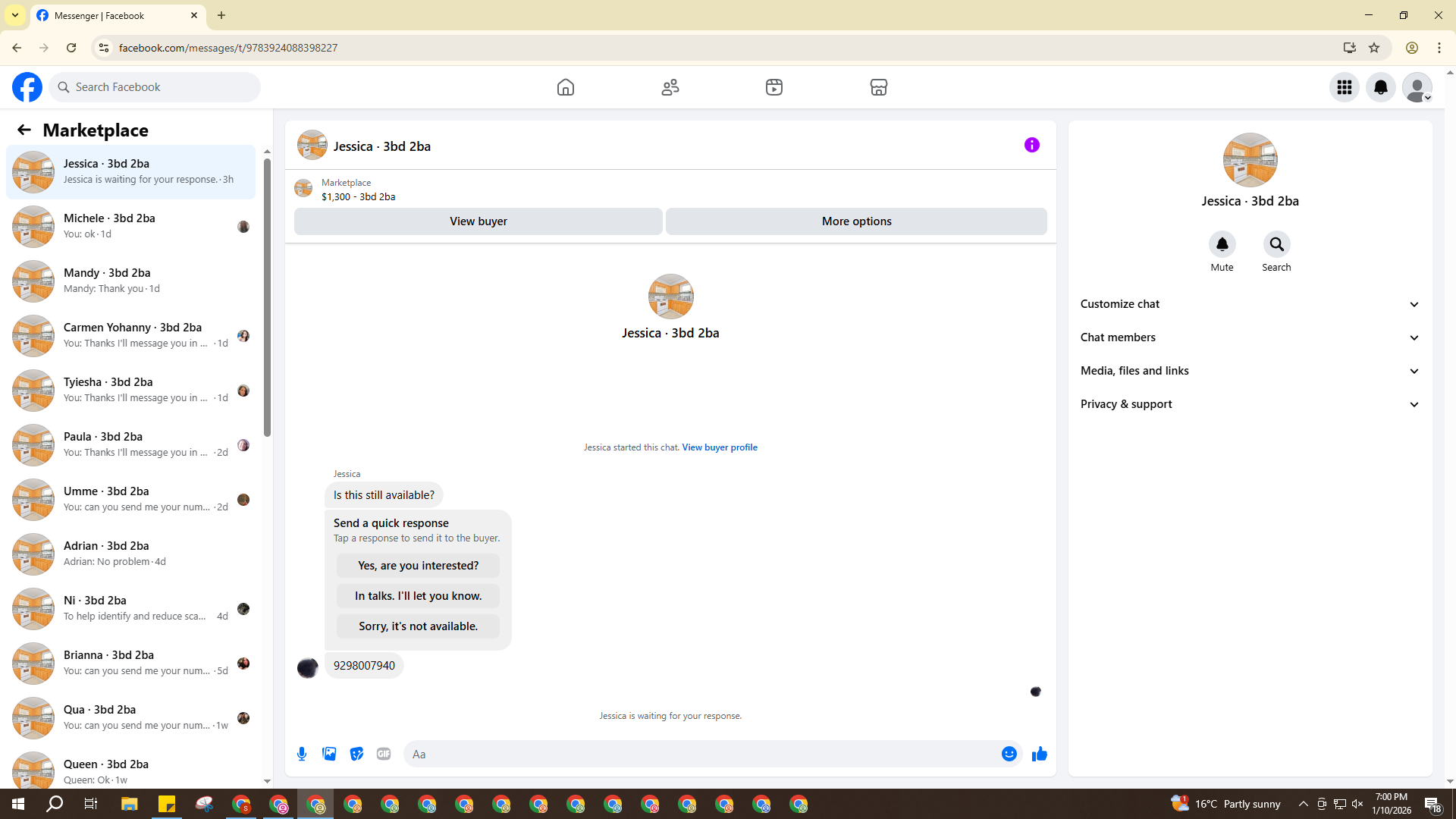
Task: Mute this conversation with bell icon
Action: click(1222, 244)
